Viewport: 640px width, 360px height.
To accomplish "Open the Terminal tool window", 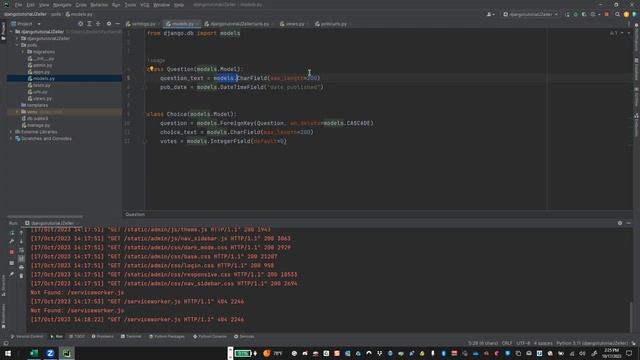I will coord(131,336).
